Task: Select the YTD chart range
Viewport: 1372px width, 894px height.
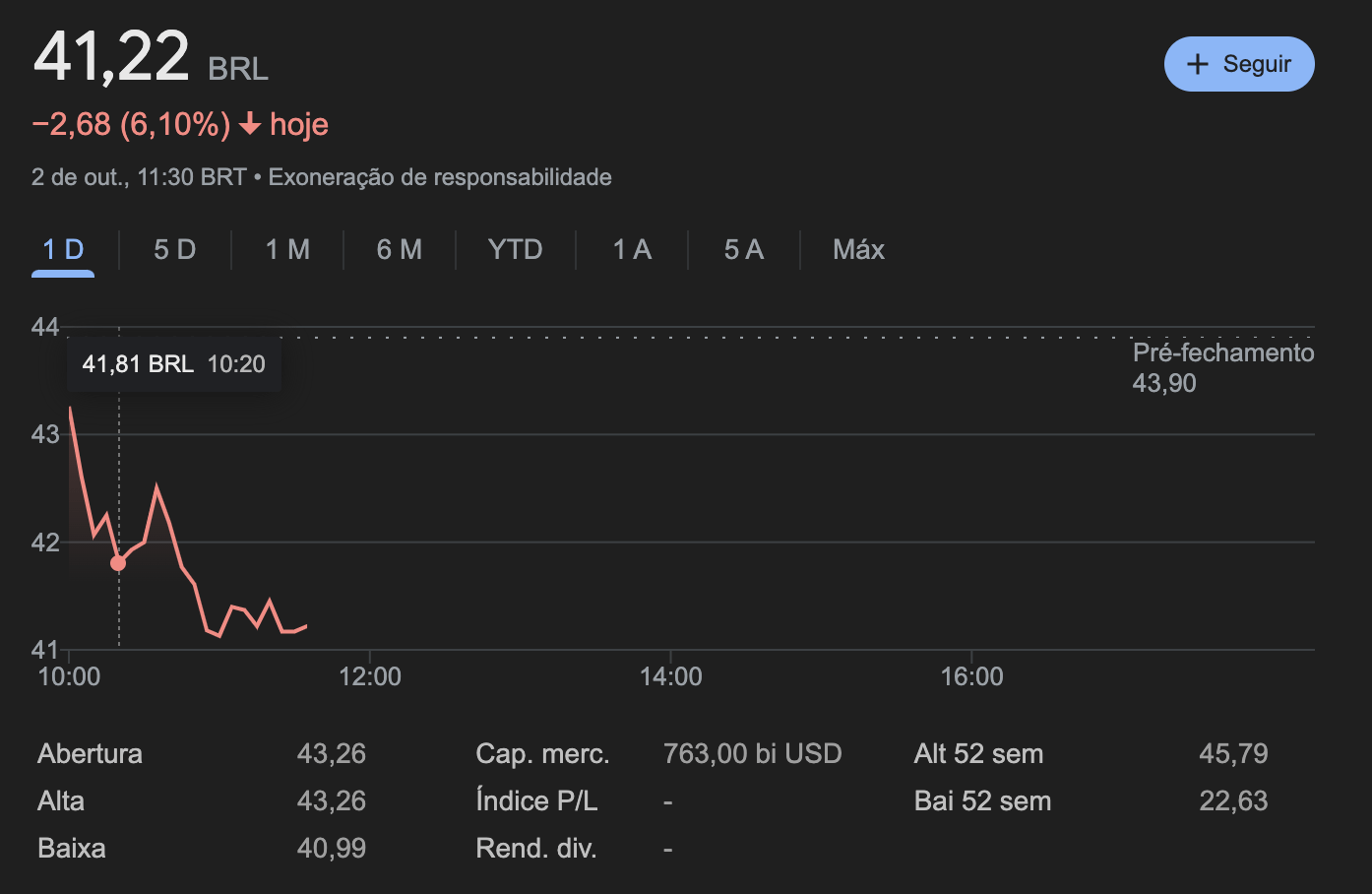Action: click(515, 250)
